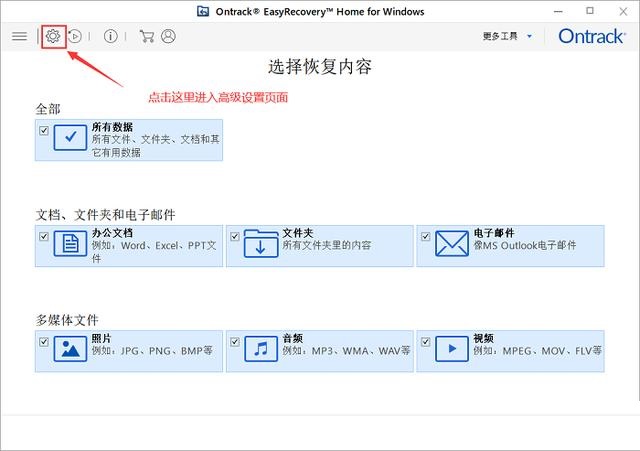
Task: Close the EasyRecovery window
Action: pyautogui.click(x=623, y=11)
